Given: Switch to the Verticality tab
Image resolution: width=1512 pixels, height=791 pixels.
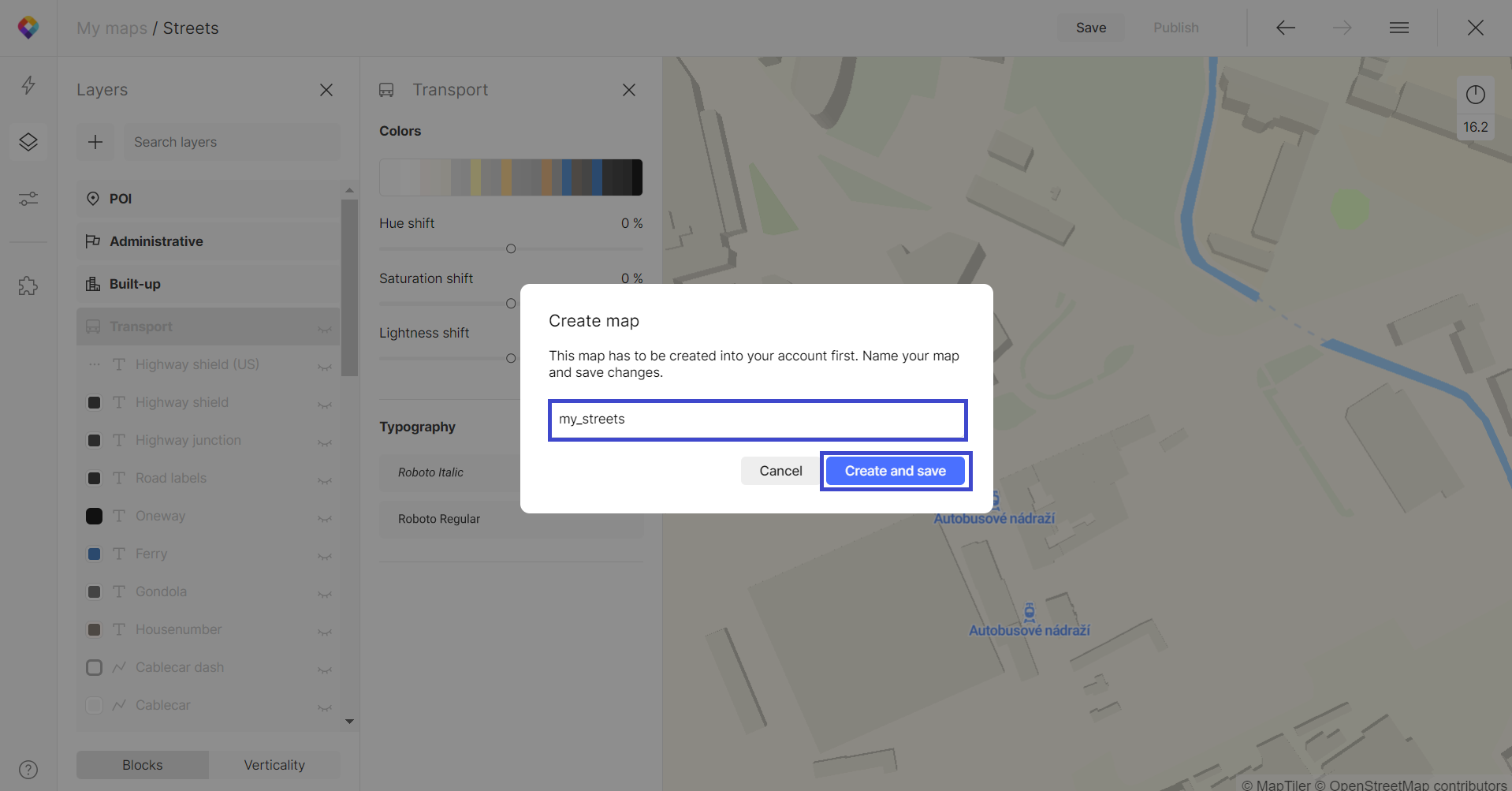Looking at the screenshot, I should click(x=274, y=765).
